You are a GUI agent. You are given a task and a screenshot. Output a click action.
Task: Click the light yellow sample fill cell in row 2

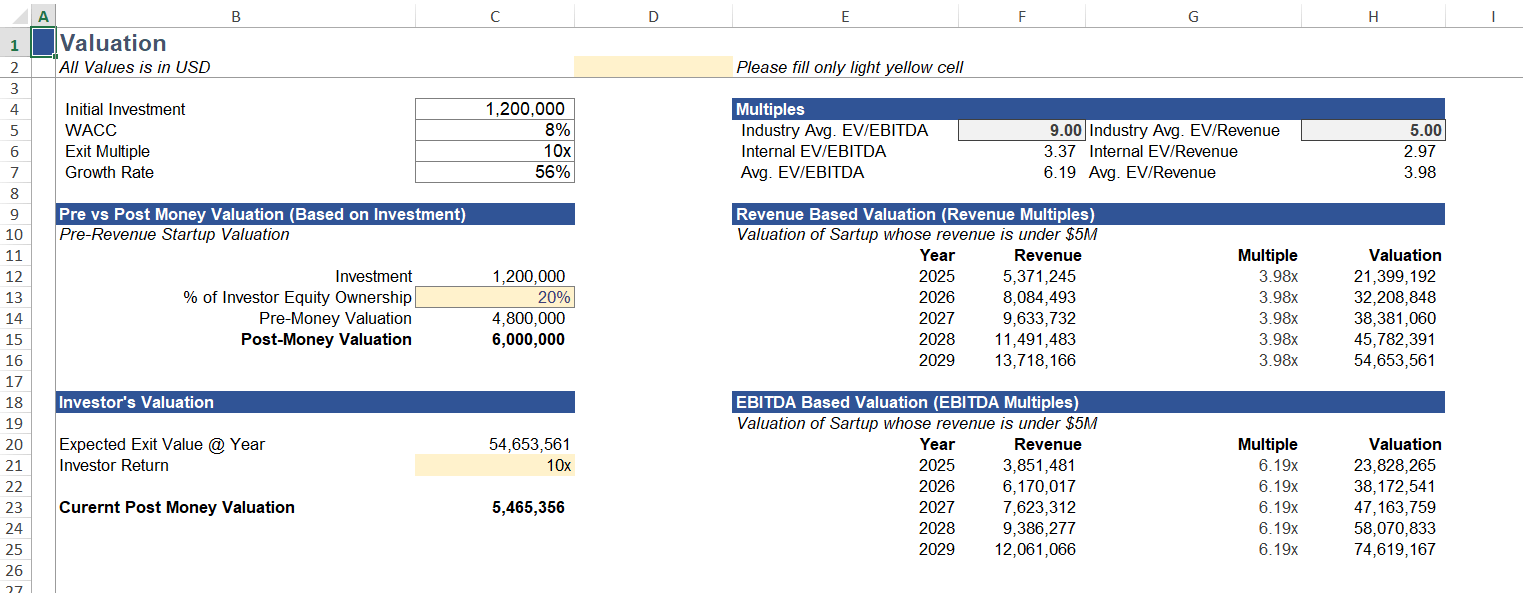[x=652, y=66]
